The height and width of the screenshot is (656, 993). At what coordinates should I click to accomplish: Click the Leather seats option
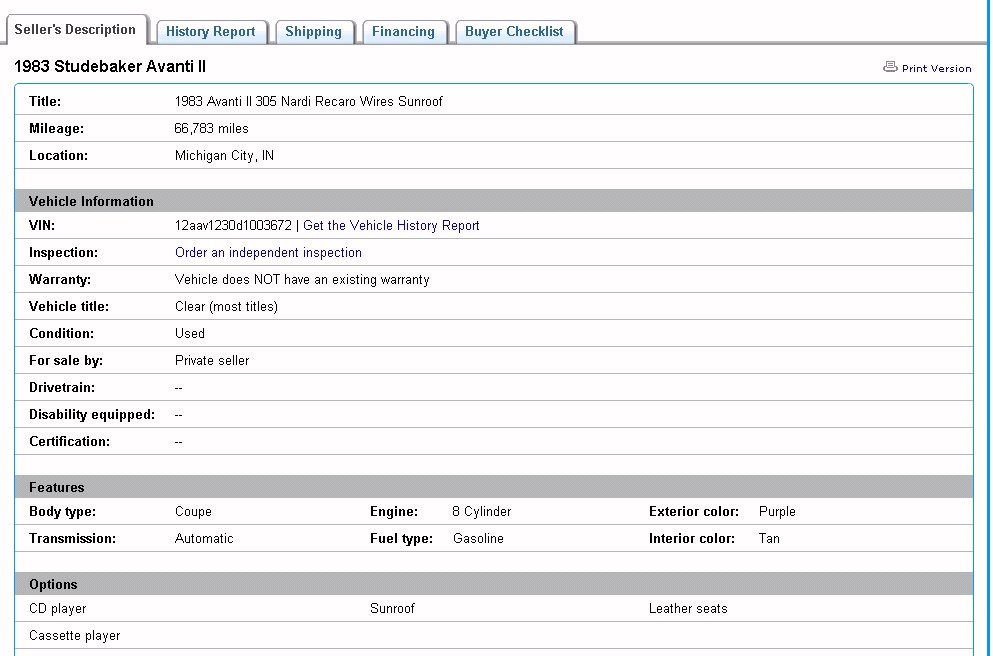(688, 609)
